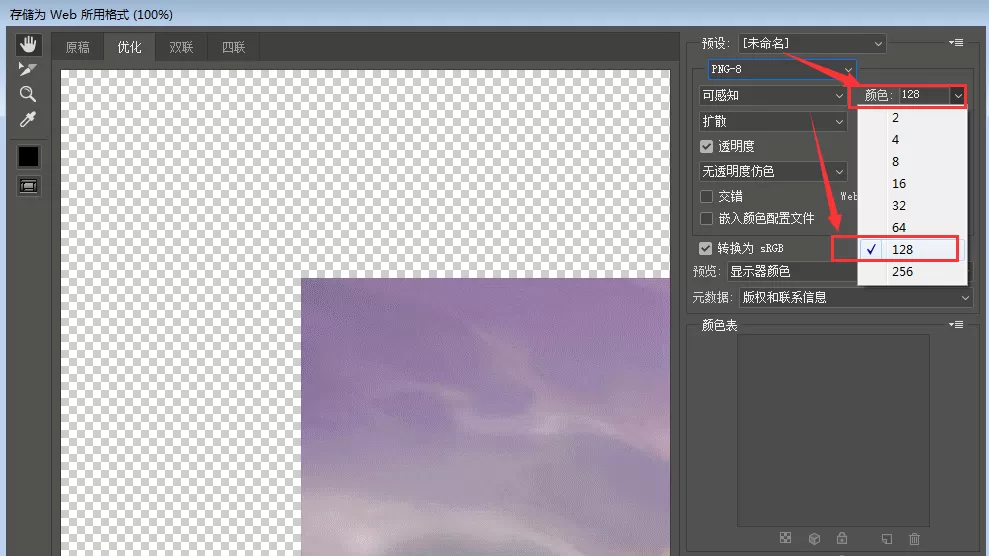Select the Eyedropper tool
The width and height of the screenshot is (989, 556).
tap(28, 119)
